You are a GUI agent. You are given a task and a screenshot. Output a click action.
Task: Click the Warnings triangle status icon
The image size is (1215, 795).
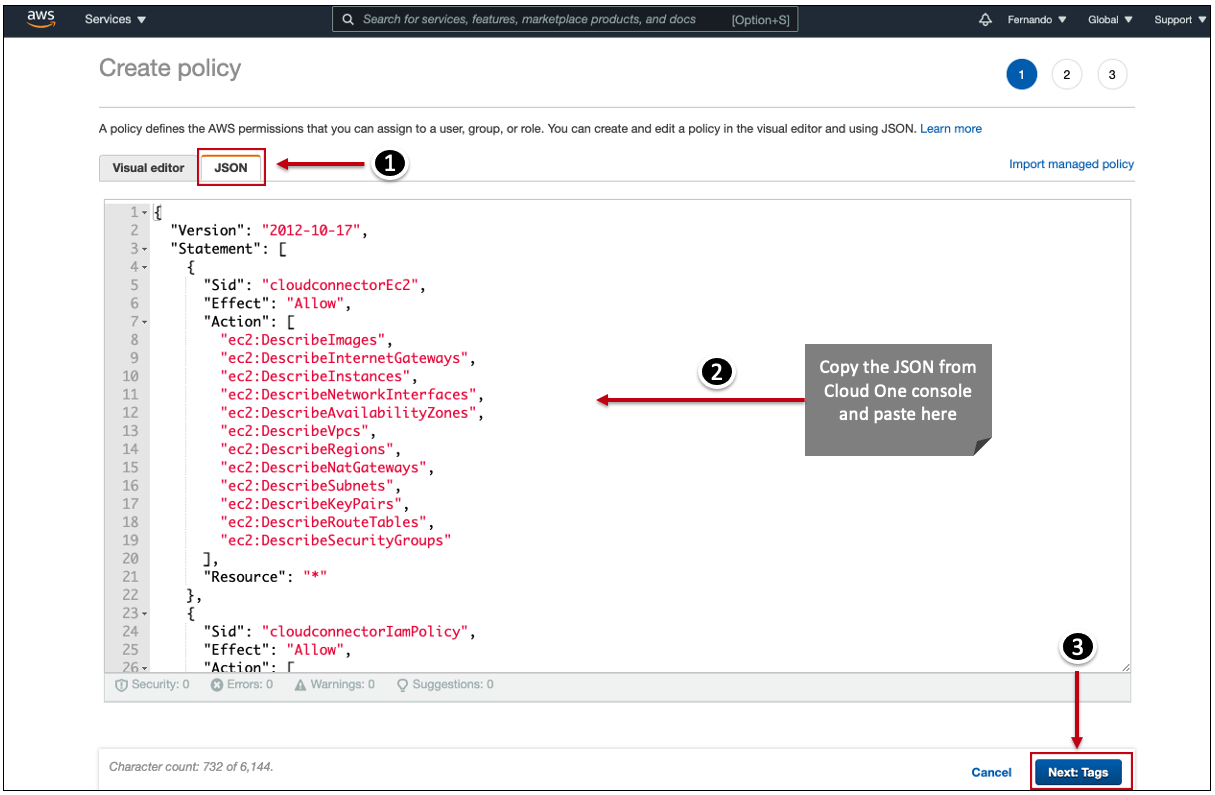pos(301,685)
